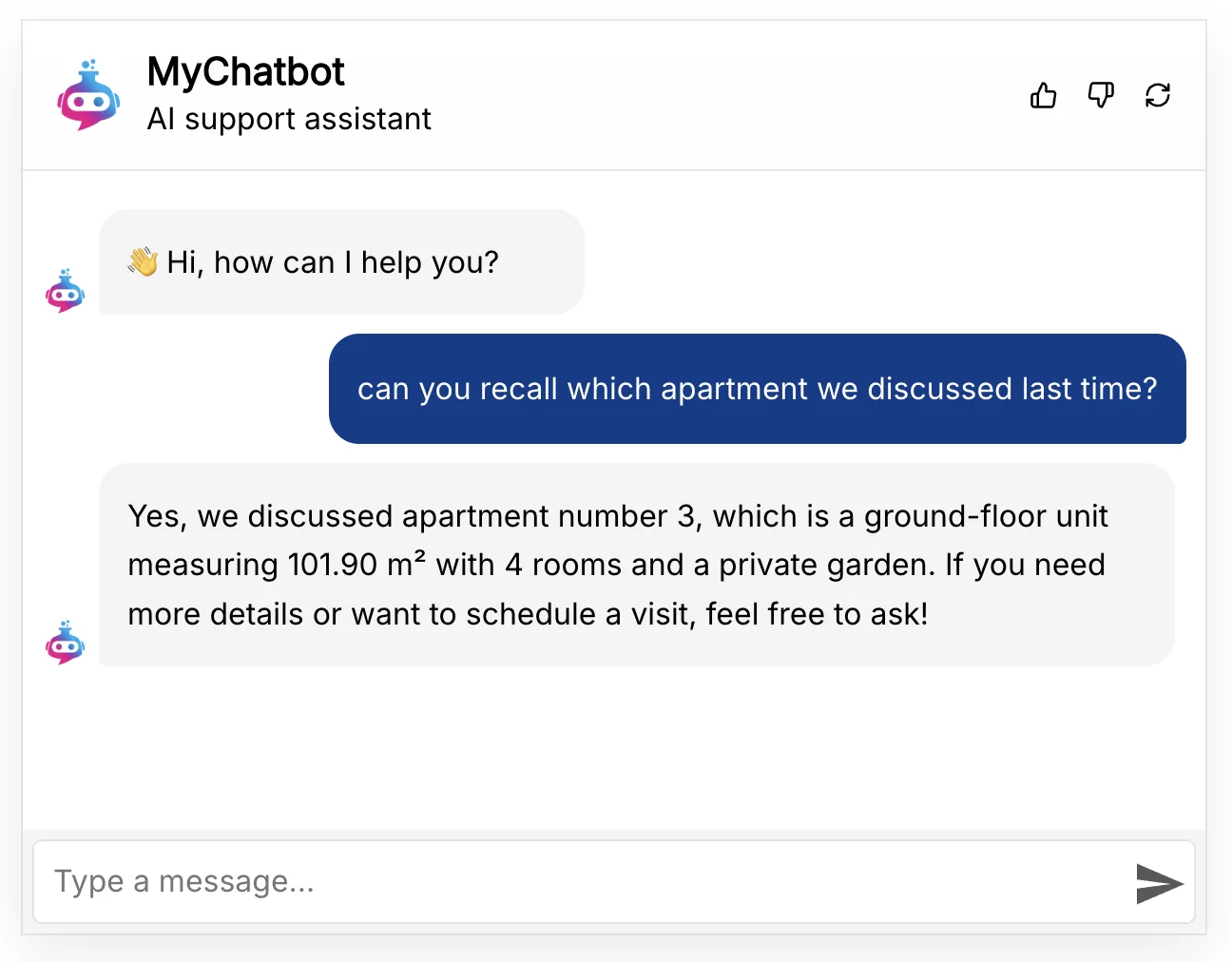
Task: Click the AI support assistant subtitle
Action: [289, 119]
